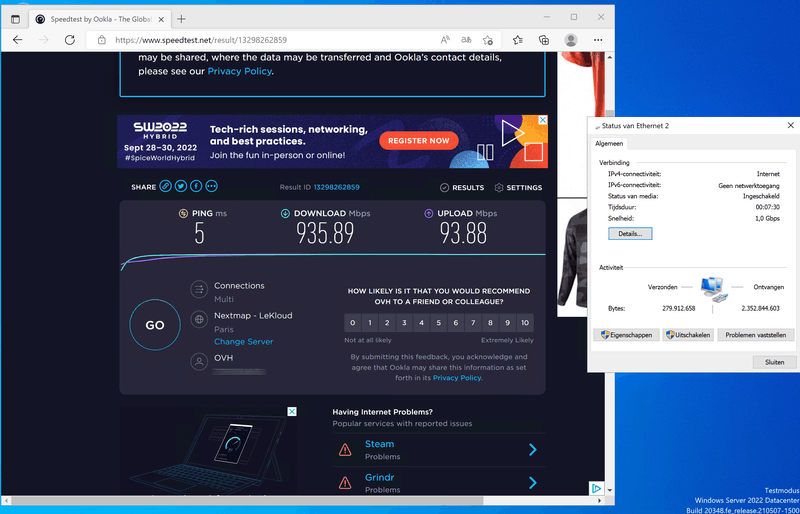
Task: Rate recommendation score 7
Action: pos(473,323)
